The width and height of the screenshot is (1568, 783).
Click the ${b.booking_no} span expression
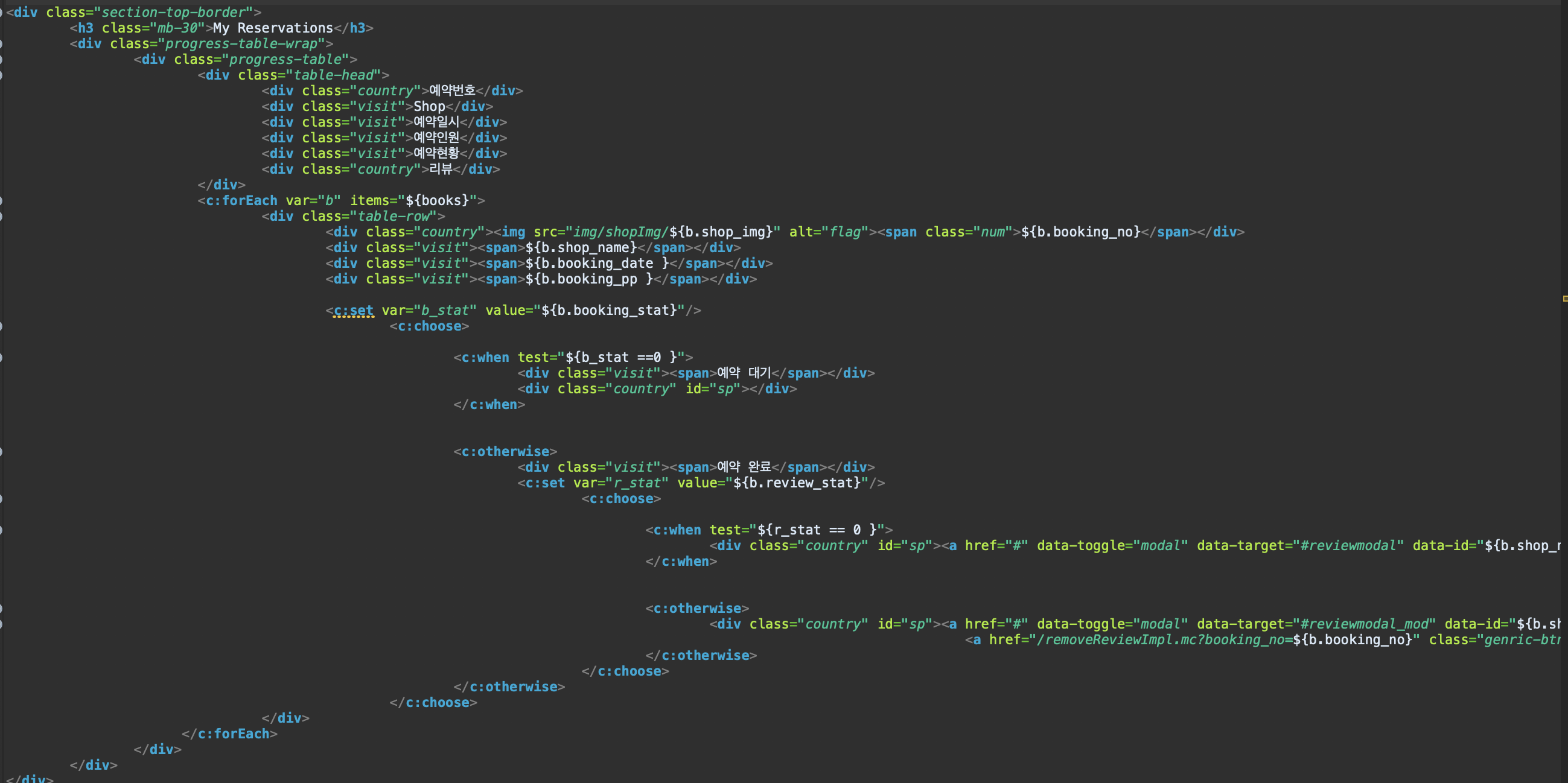tap(1080, 232)
